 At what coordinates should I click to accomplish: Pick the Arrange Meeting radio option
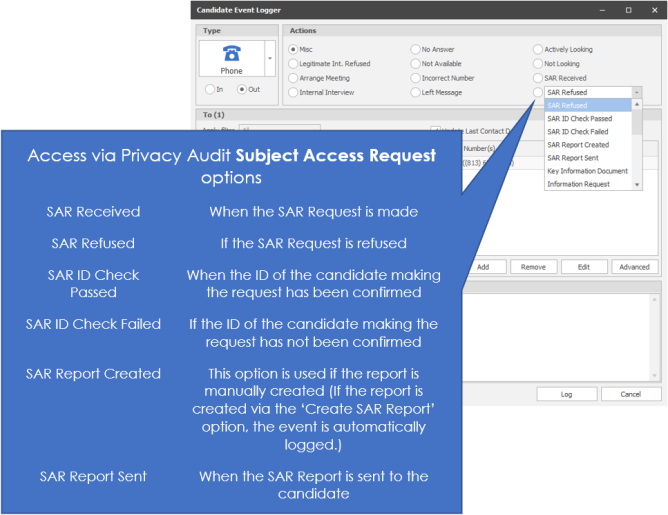293,78
